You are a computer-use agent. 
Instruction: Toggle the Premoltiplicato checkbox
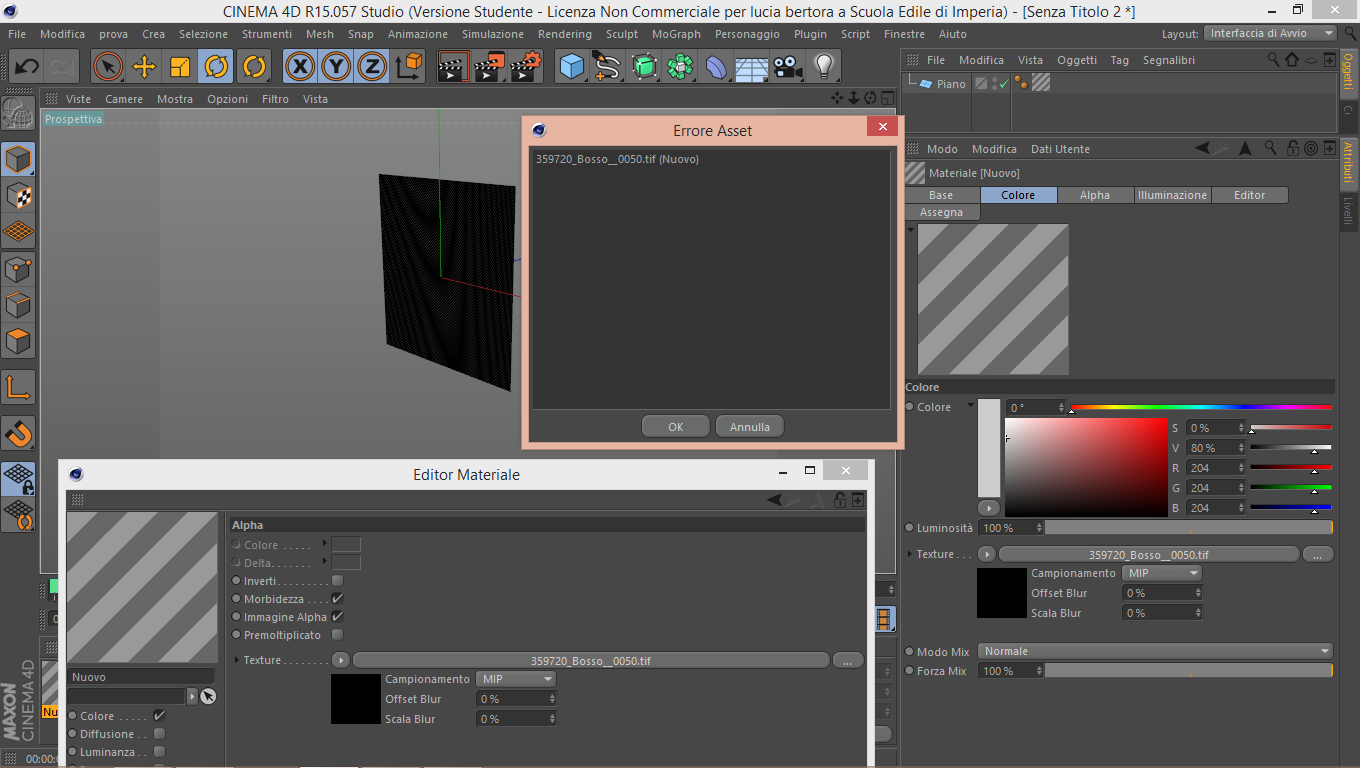(x=337, y=635)
